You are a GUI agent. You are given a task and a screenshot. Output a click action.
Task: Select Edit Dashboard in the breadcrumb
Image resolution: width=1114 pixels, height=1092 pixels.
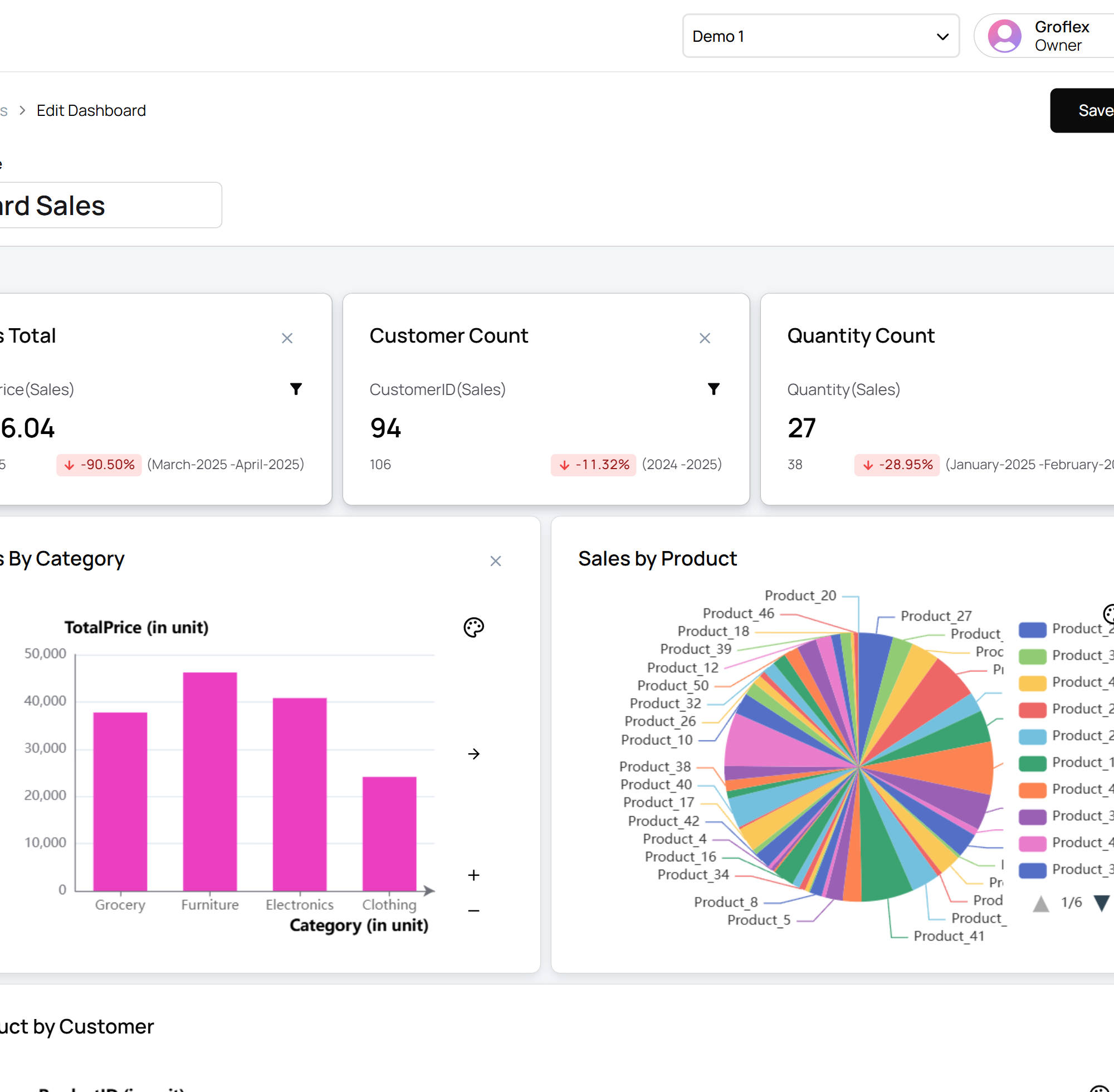tap(91, 110)
